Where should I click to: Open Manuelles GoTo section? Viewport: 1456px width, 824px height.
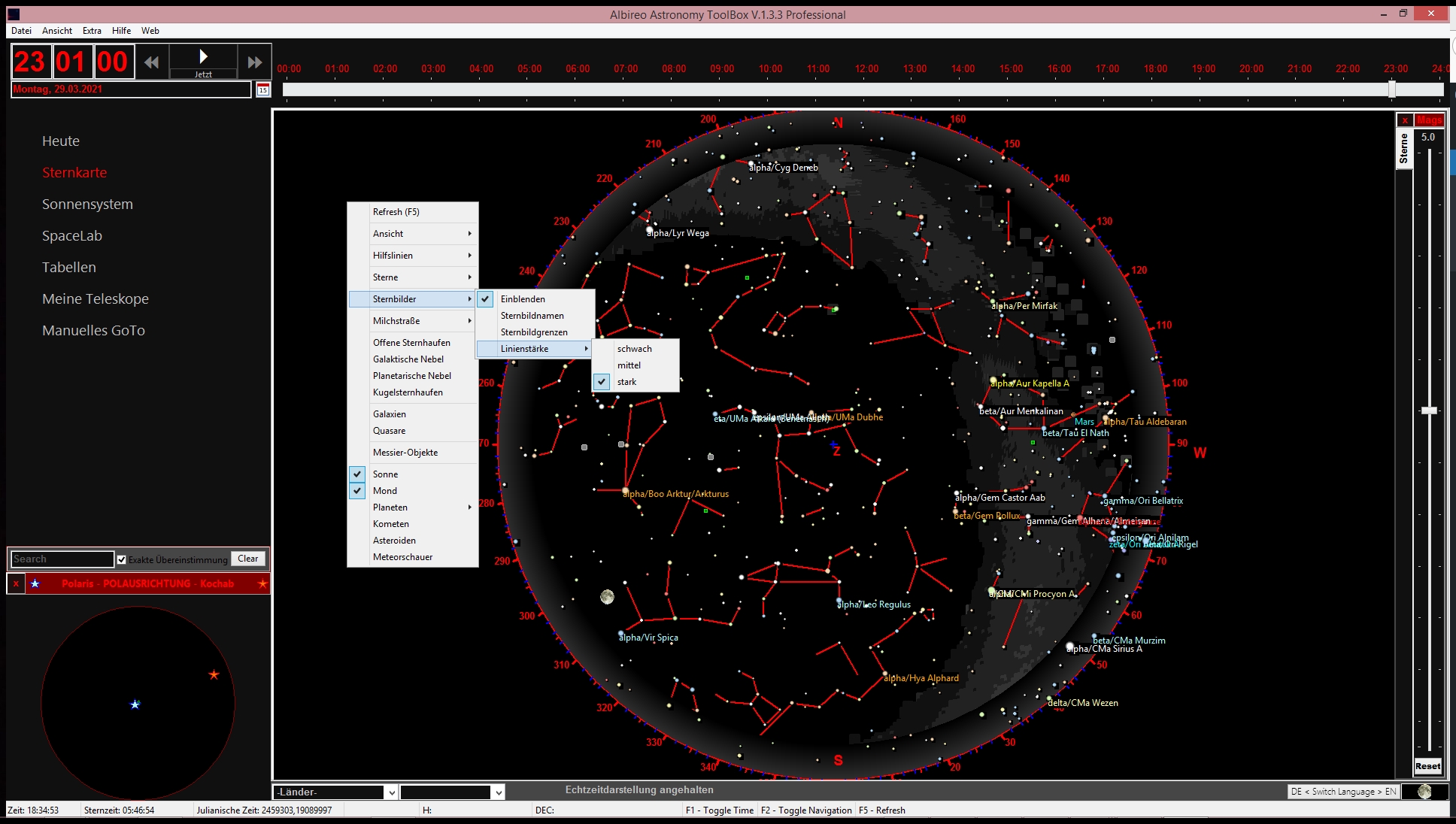93,331
